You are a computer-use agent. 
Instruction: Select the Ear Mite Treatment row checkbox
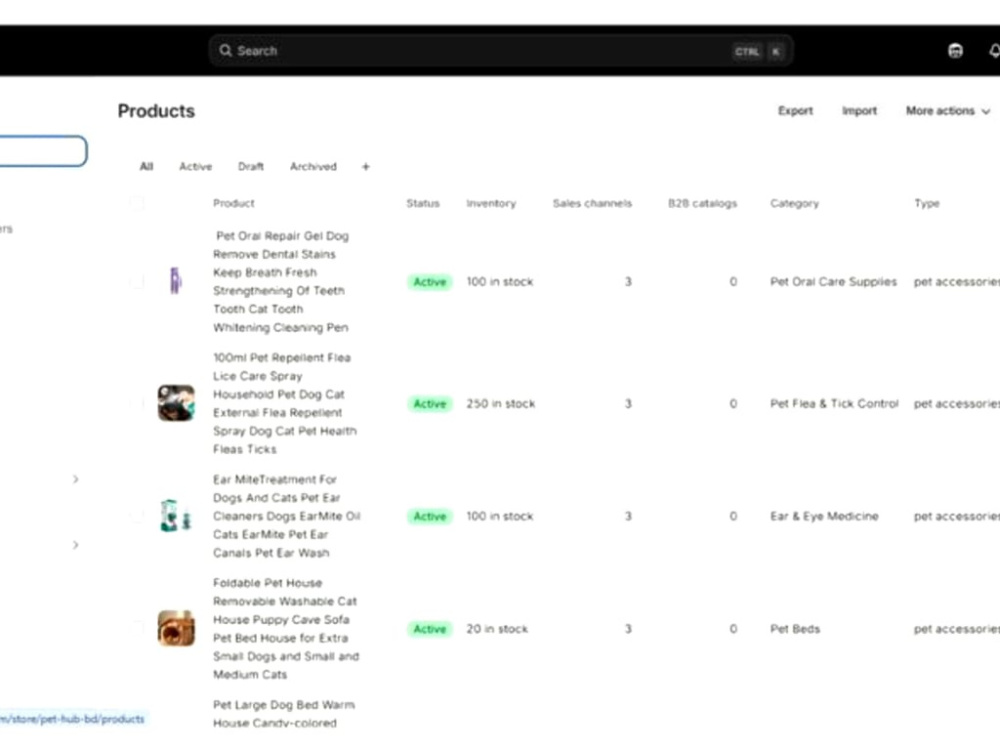(136, 516)
